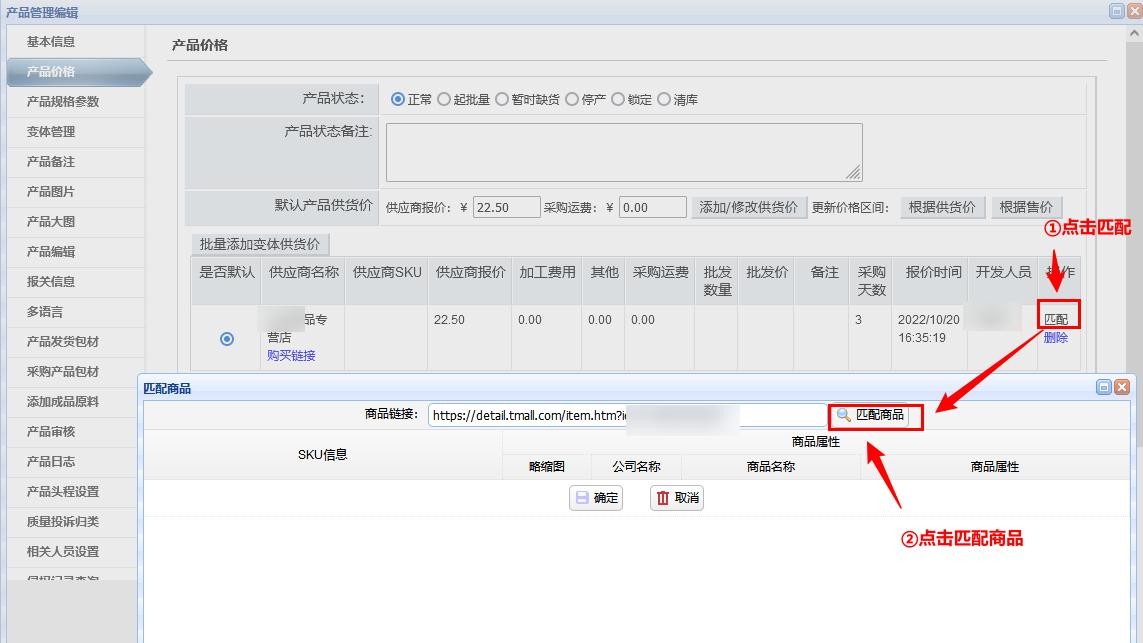Choose the 清库 status radio

point(664,99)
